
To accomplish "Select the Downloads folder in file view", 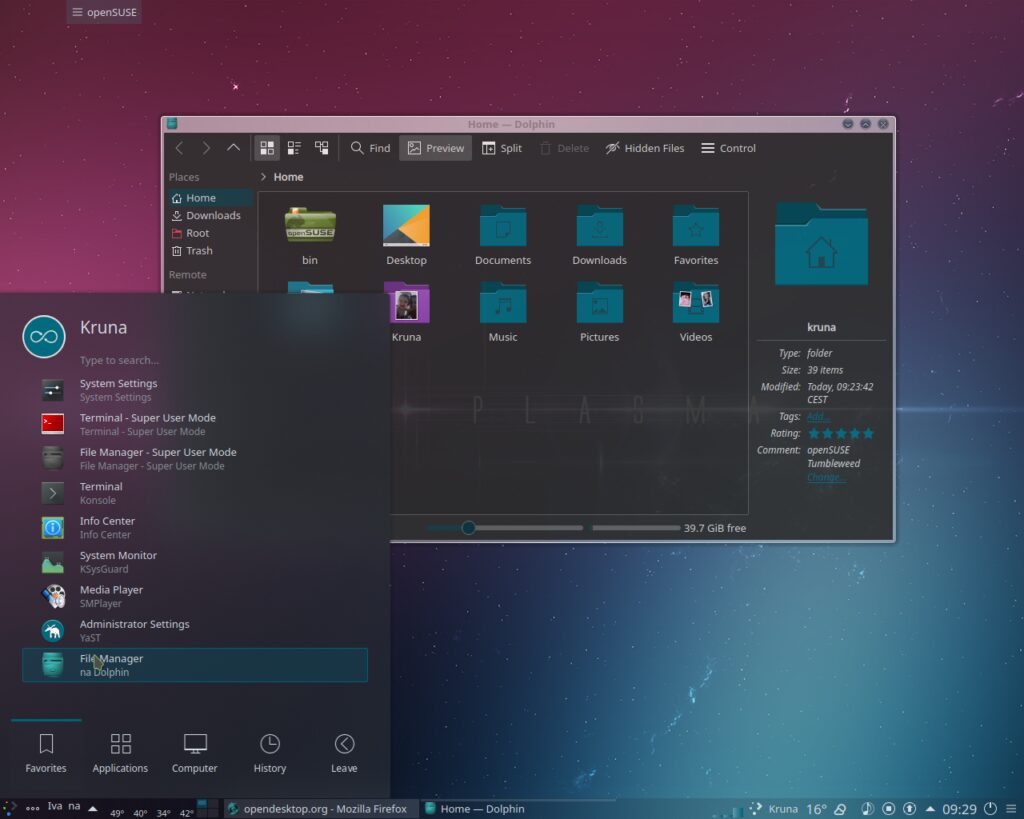I will click(x=600, y=226).
